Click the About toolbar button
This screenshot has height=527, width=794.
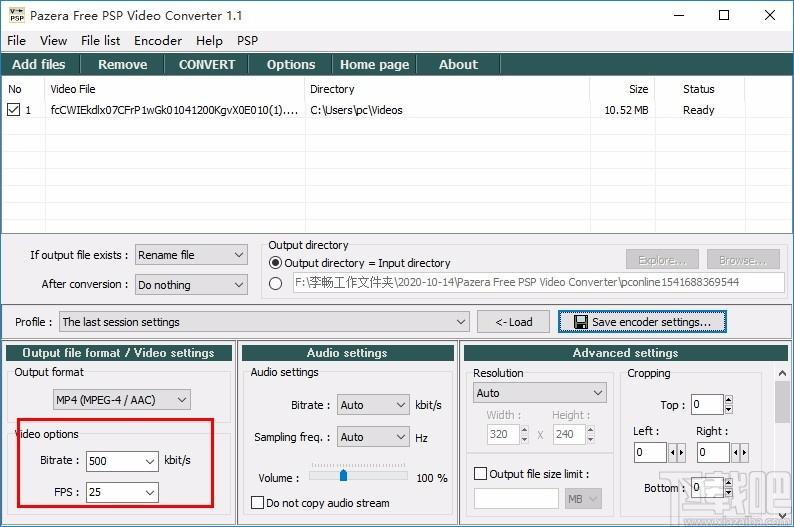tap(458, 65)
